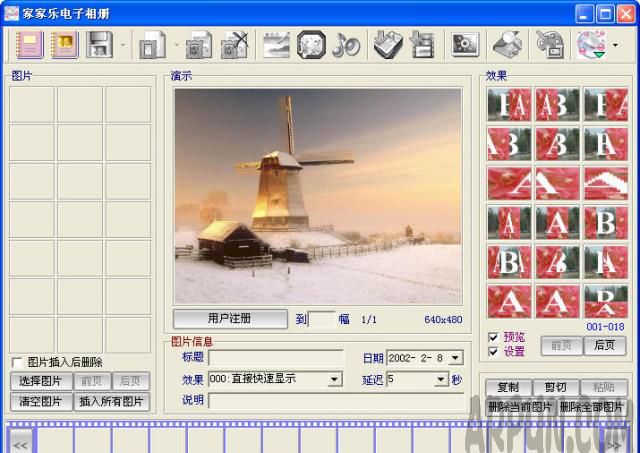Click the 用户注册 button
Screen dimensions: 640x453
click(230, 319)
